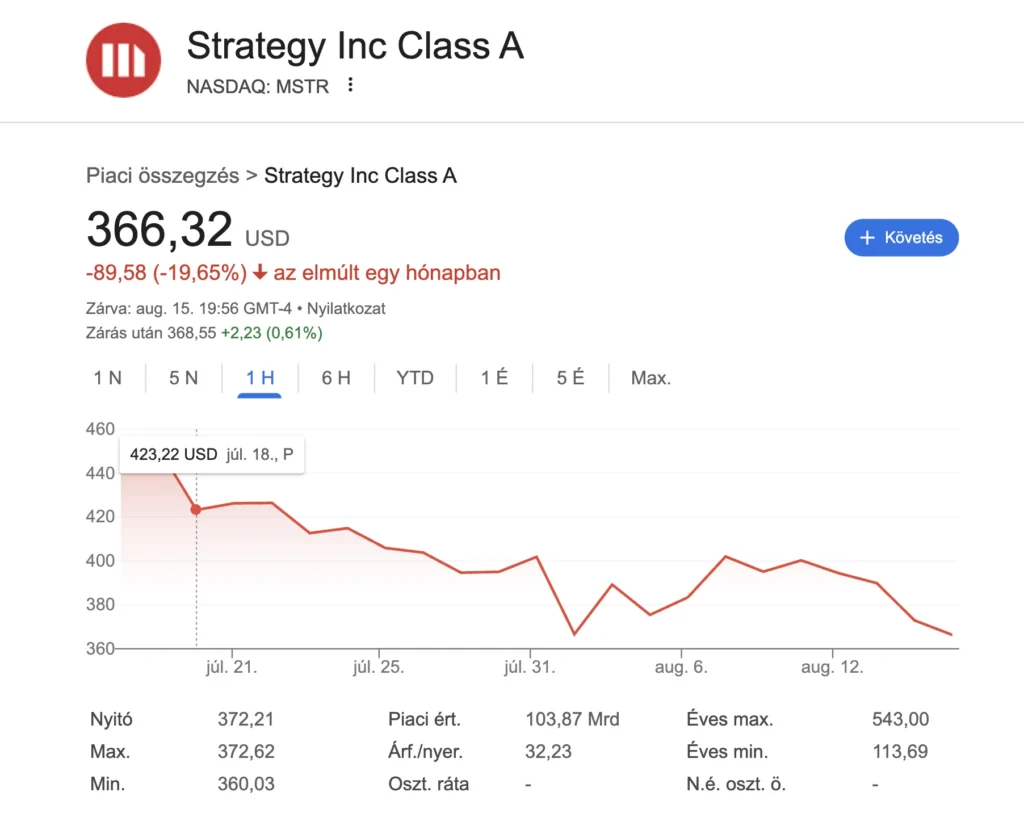Select the 5 É time range tab

coord(570,378)
